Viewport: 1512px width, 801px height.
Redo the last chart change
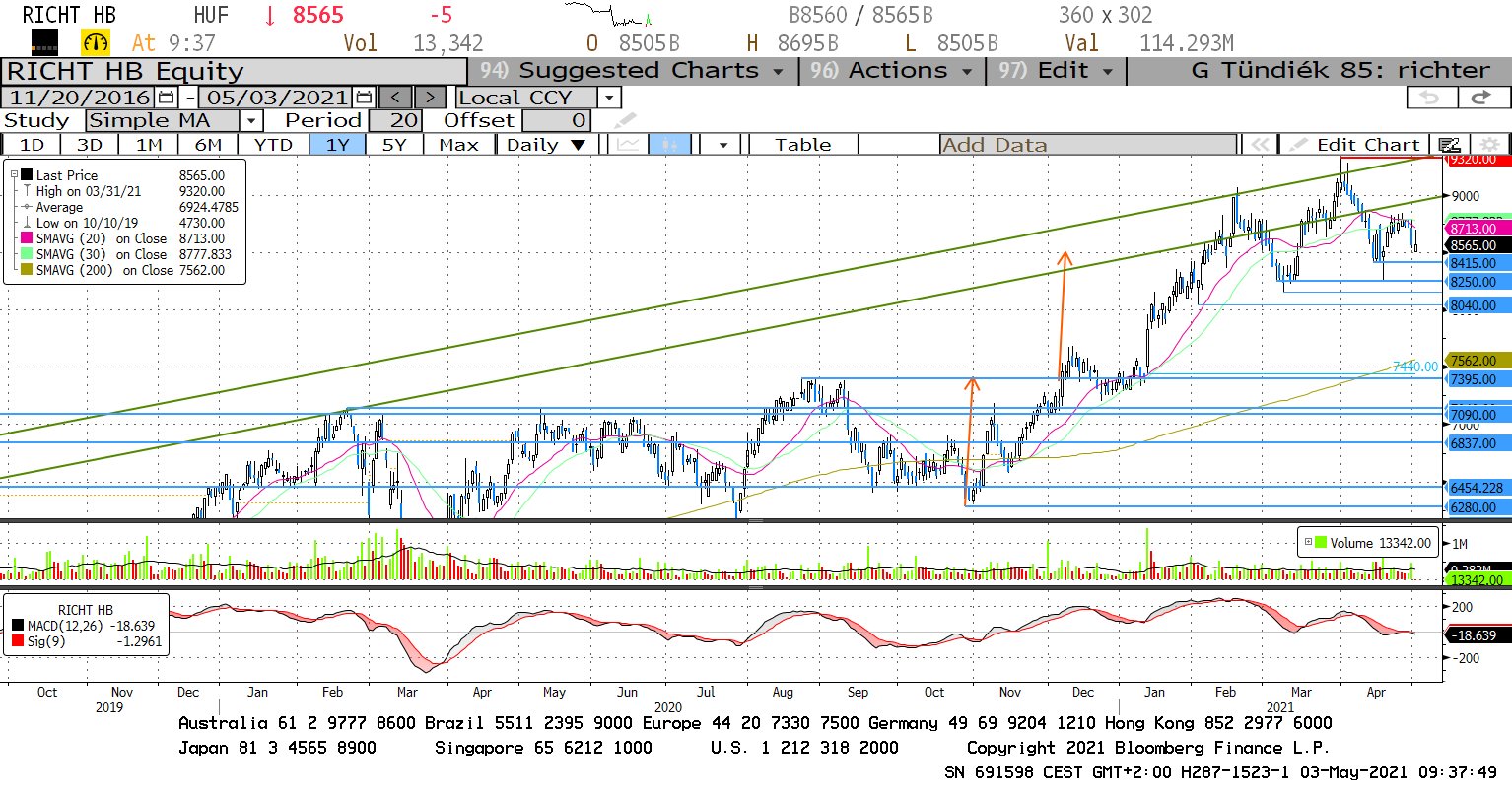(x=1481, y=98)
